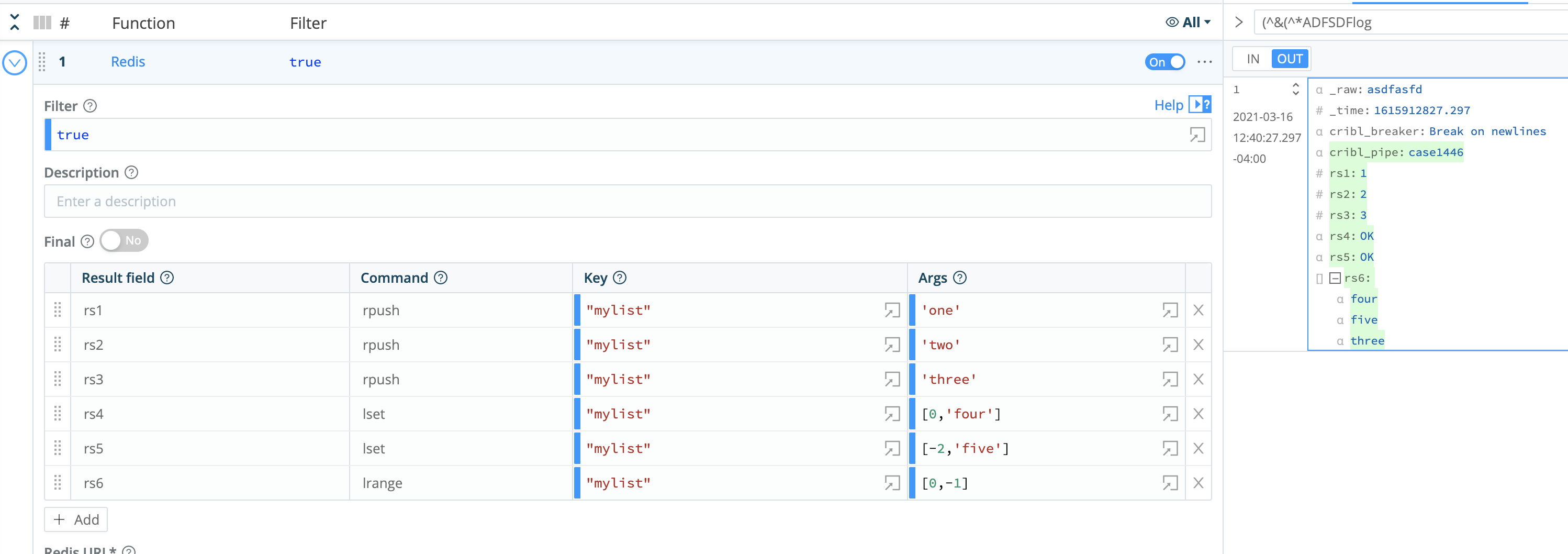Collapse the rs6 field in output preview
This screenshot has width=1568, height=554.
1336,278
